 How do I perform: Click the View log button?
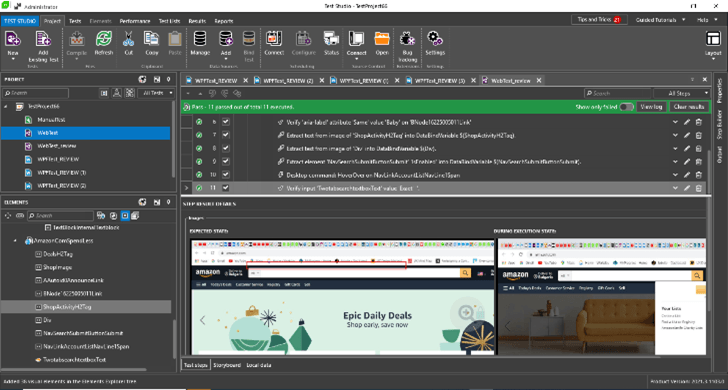(651, 107)
